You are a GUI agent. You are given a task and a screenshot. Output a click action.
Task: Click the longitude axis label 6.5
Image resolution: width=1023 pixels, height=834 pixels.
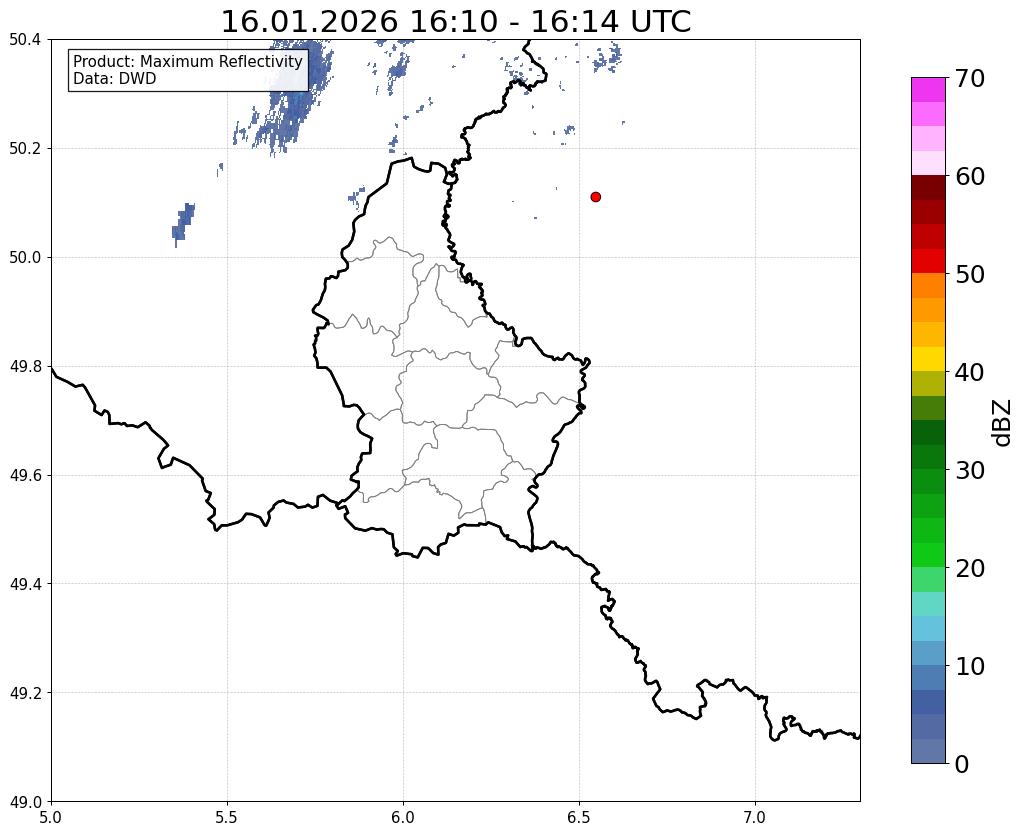(579, 817)
